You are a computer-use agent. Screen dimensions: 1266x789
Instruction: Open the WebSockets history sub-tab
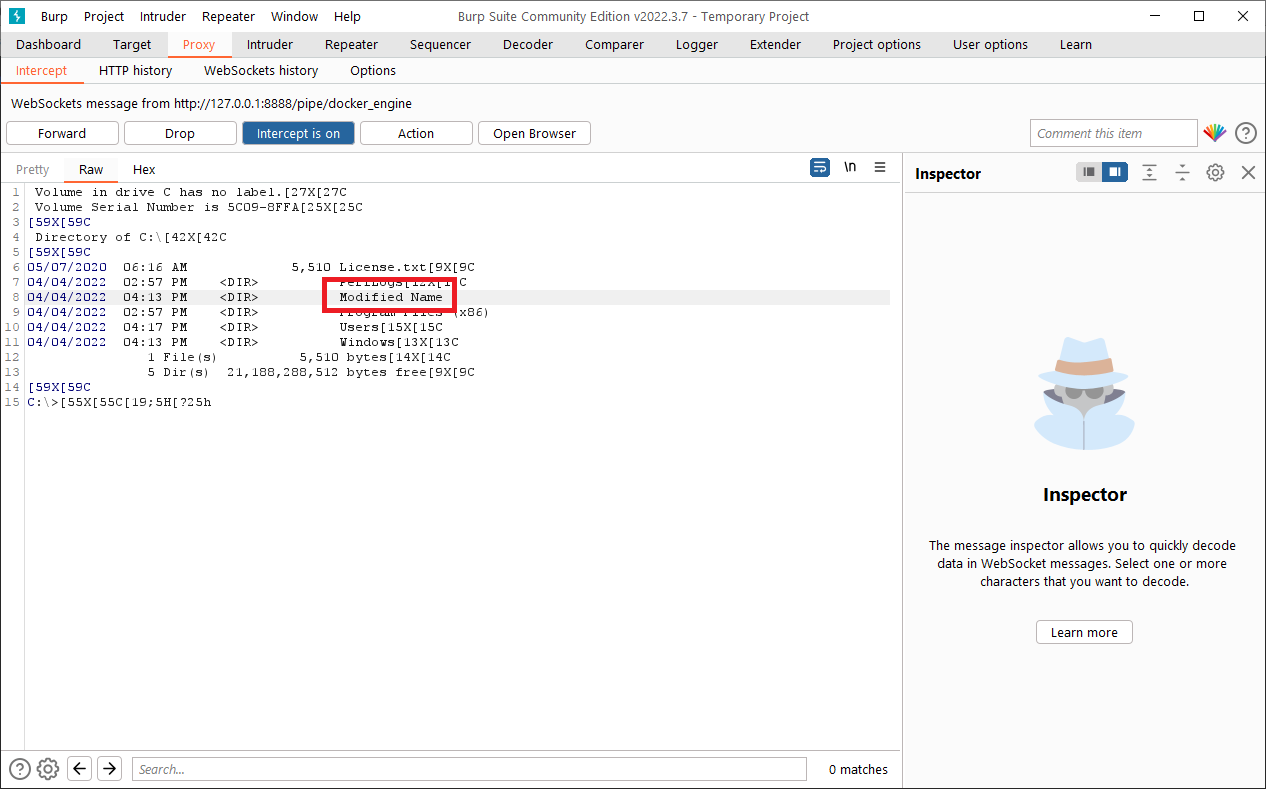coord(261,70)
